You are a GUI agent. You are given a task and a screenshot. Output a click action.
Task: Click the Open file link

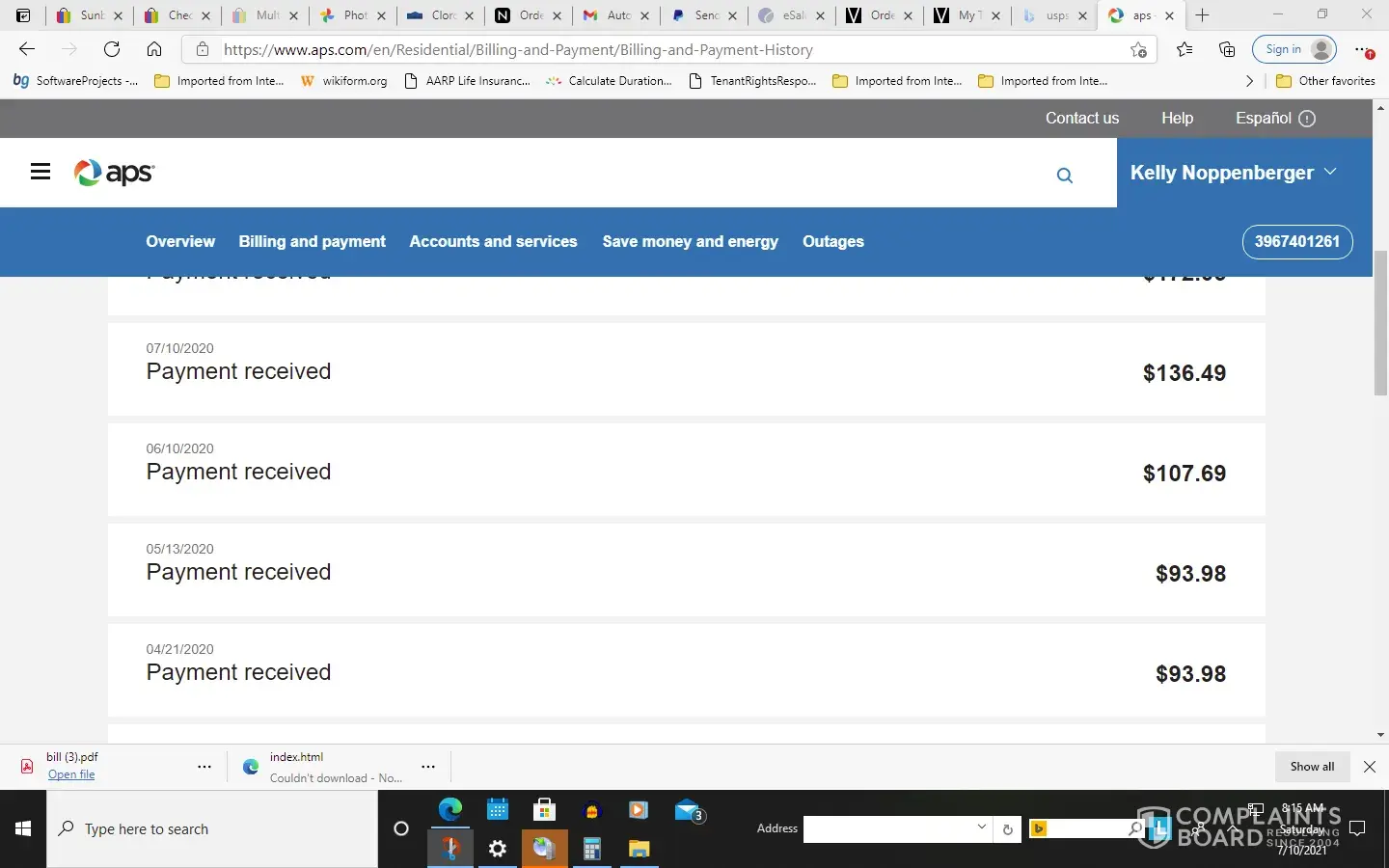click(x=71, y=774)
